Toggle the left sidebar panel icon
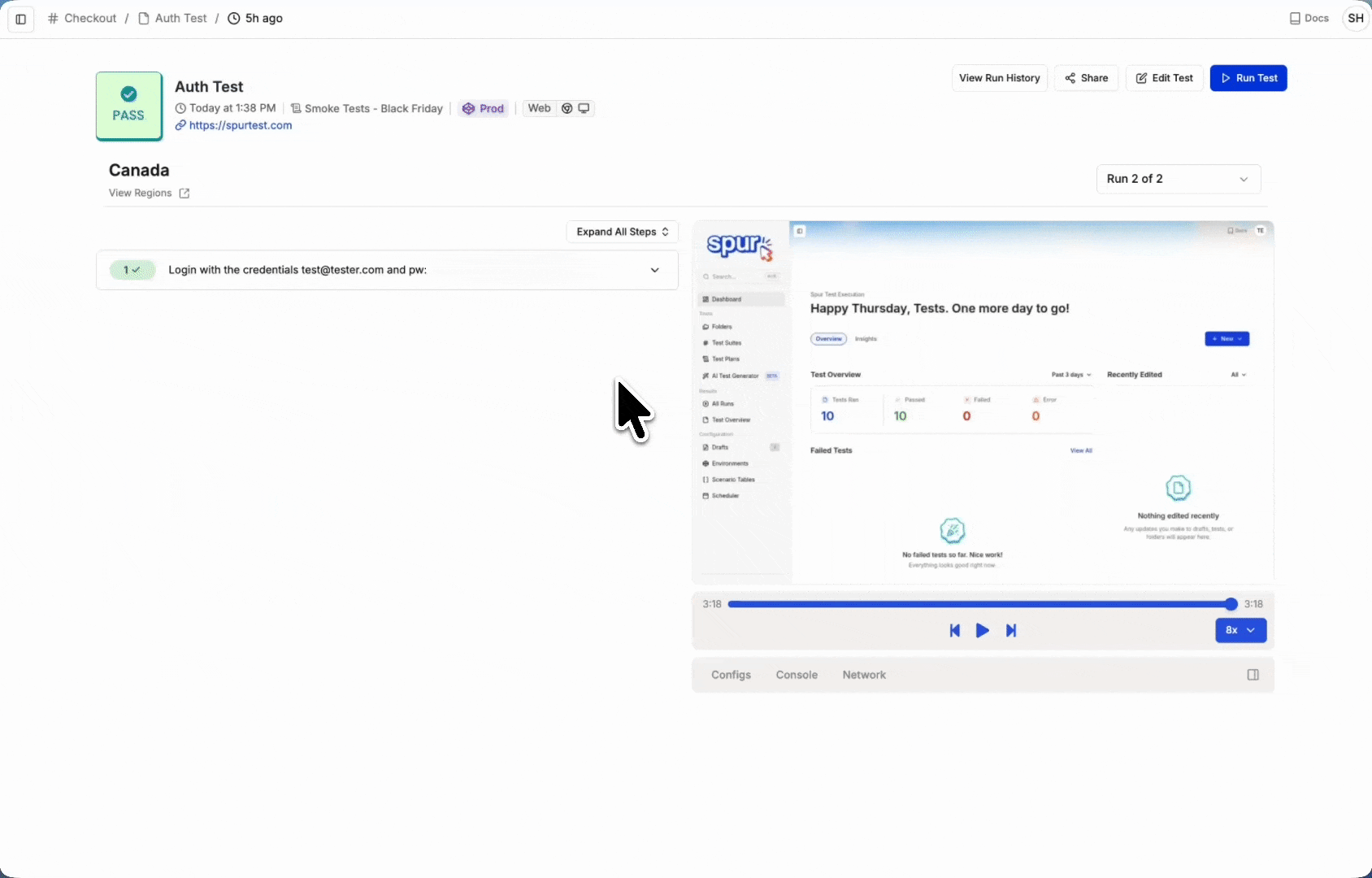 [21, 19]
